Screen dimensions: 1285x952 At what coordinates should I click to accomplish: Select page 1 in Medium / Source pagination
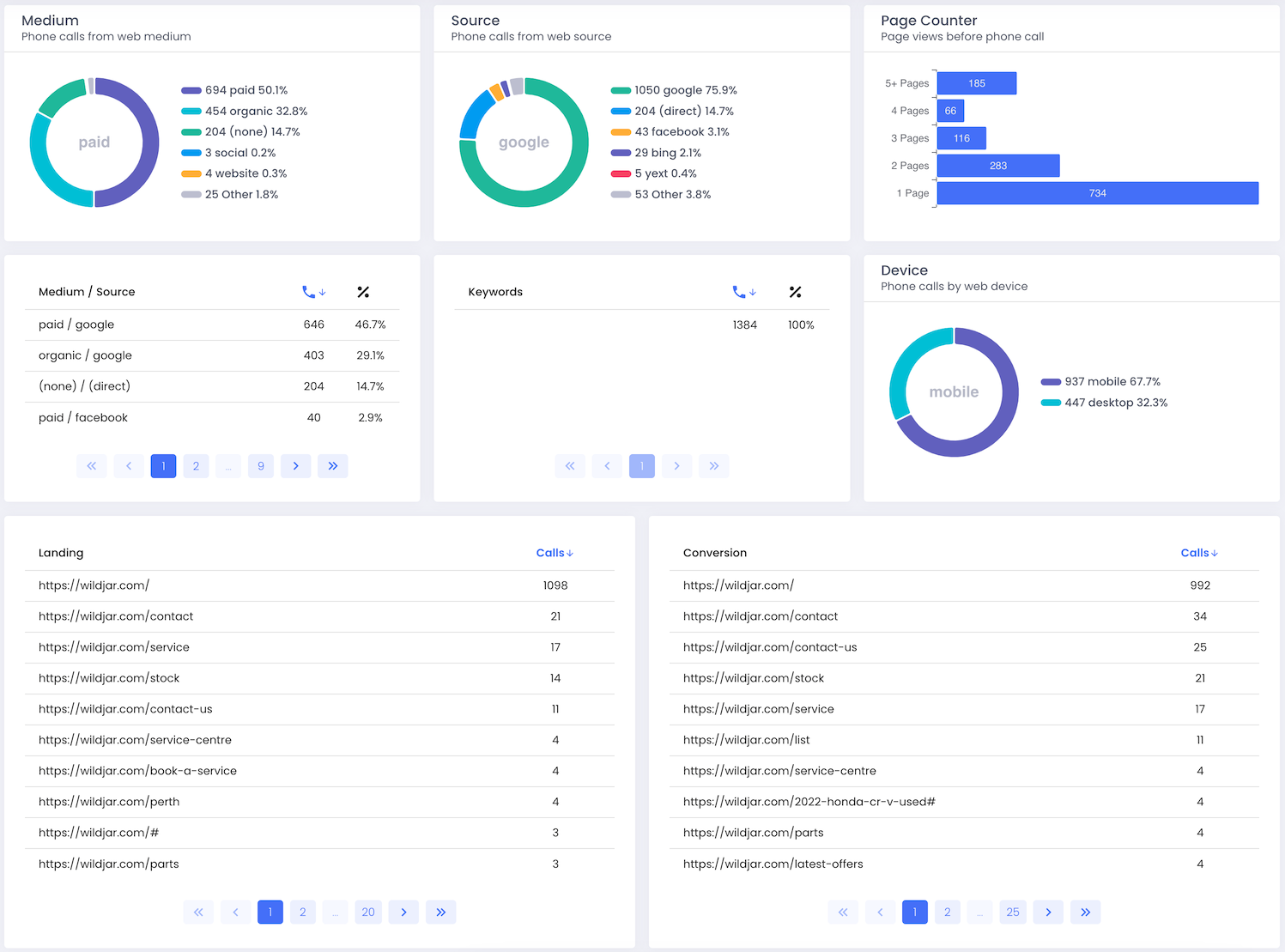coord(163,466)
